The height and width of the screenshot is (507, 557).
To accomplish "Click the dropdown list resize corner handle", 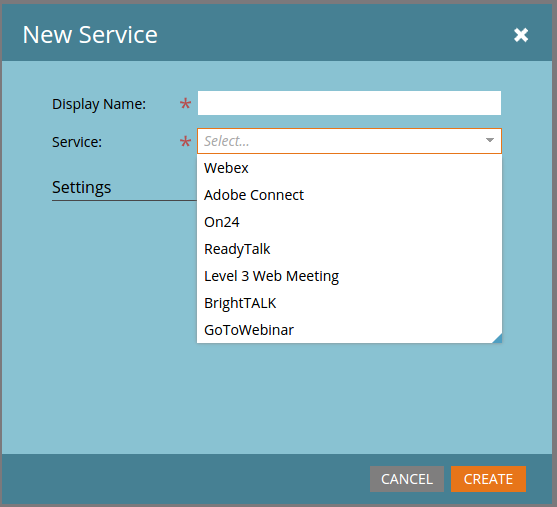I will tap(498, 339).
